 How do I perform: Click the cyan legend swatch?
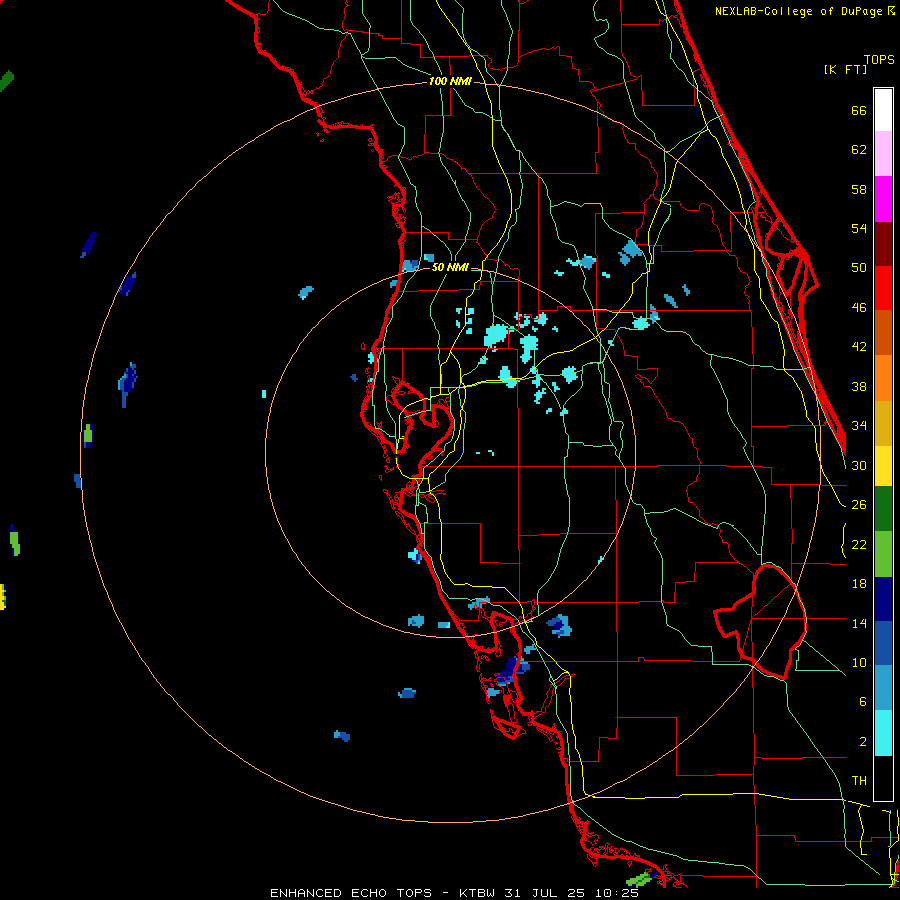pyautogui.click(x=883, y=733)
